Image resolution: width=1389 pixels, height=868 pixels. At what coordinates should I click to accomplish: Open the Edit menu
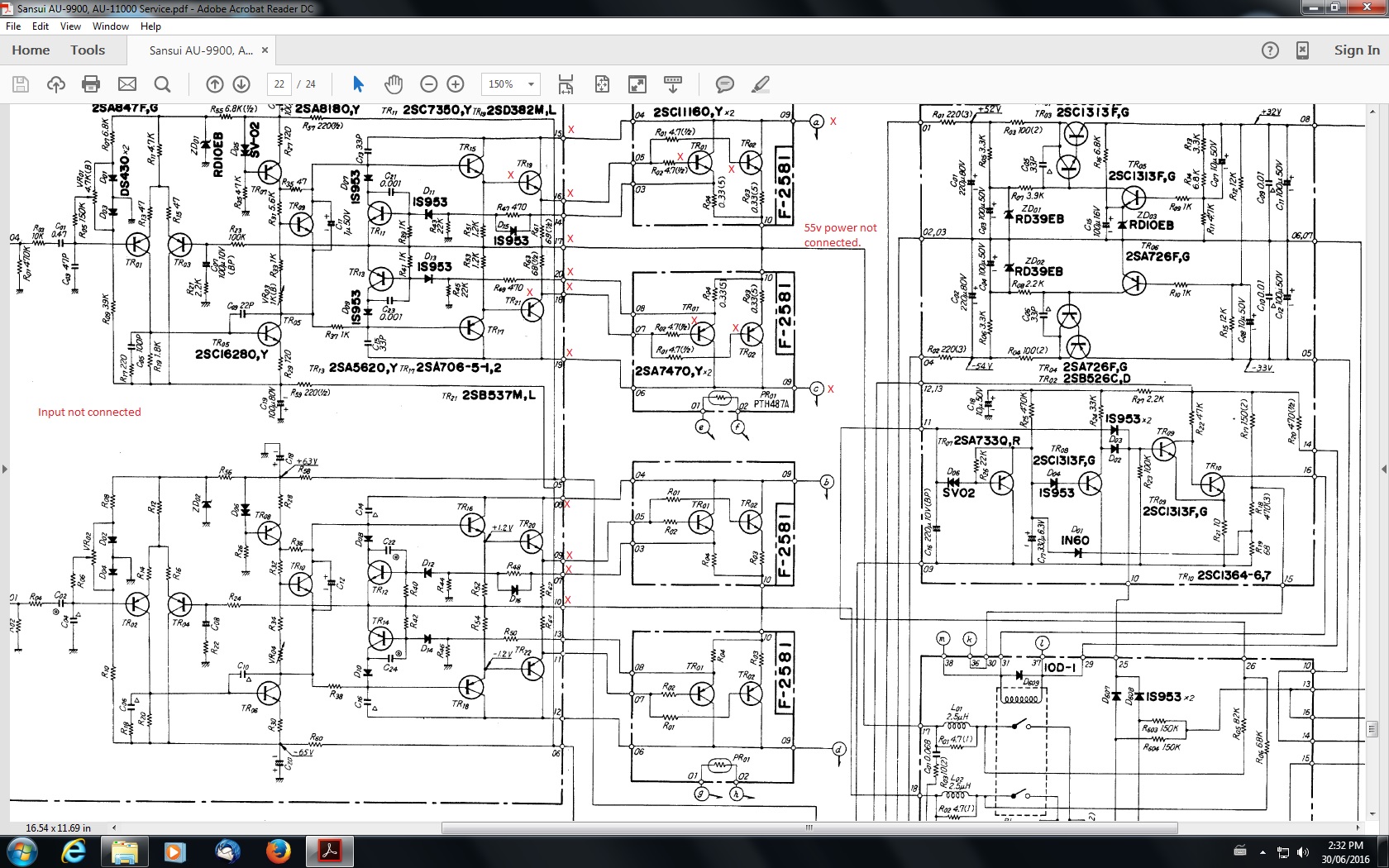tap(41, 26)
